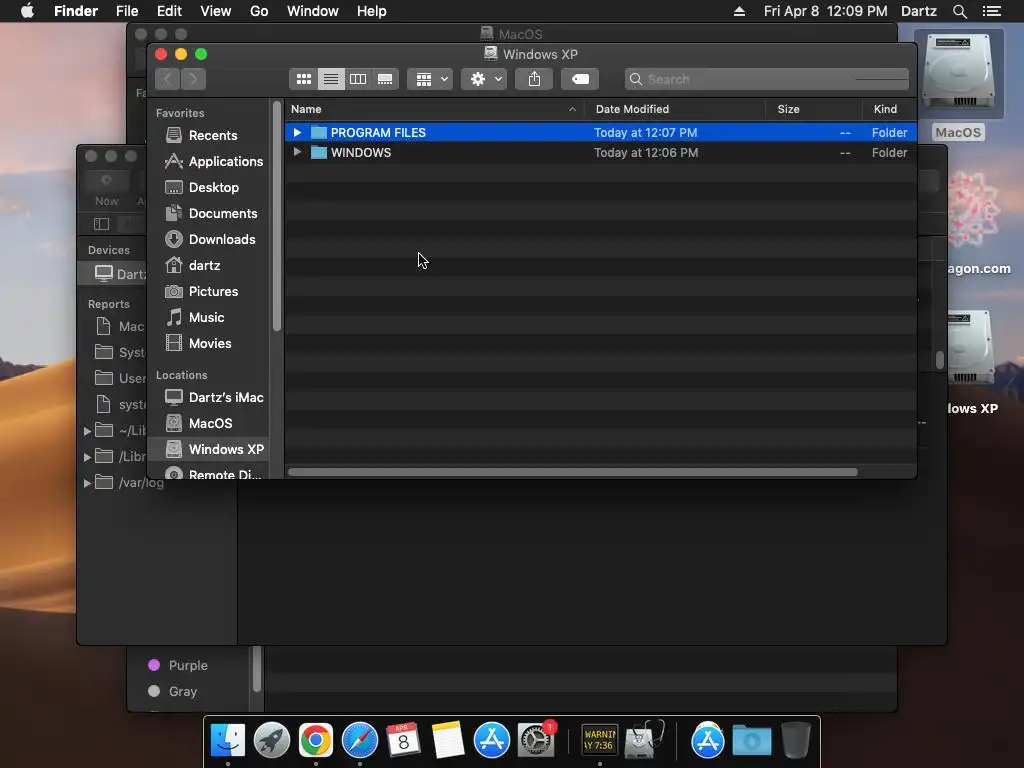Image resolution: width=1024 pixels, height=768 pixels.
Task: Open Google Chrome from the Dock
Action: tap(316, 741)
